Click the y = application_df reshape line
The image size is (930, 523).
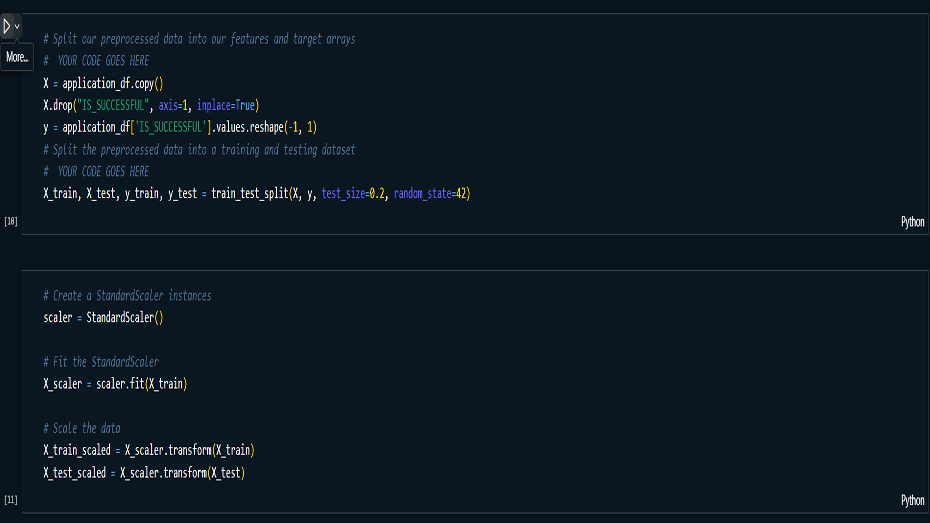click(x=180, y=127)
